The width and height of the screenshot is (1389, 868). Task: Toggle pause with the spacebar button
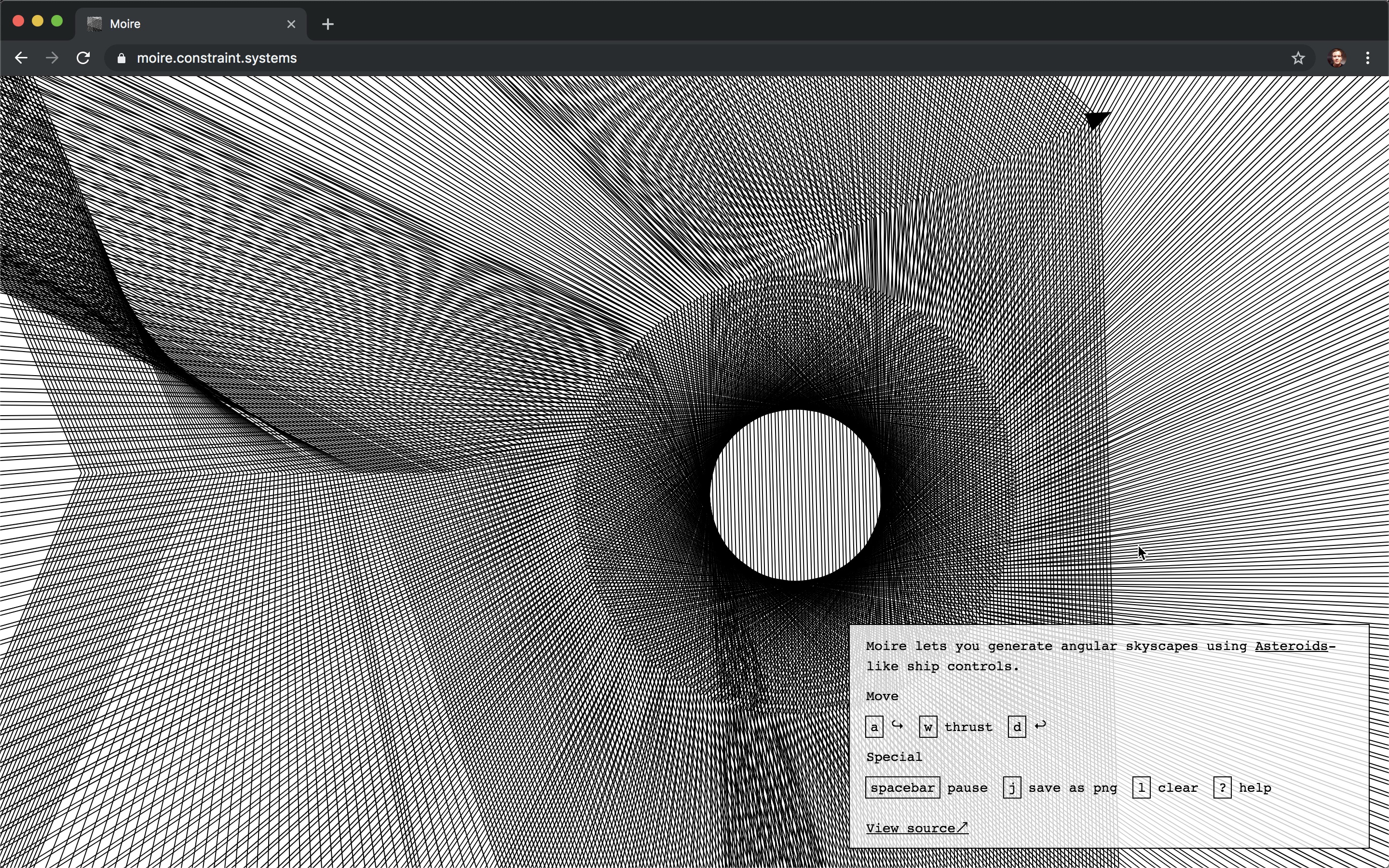902,787
